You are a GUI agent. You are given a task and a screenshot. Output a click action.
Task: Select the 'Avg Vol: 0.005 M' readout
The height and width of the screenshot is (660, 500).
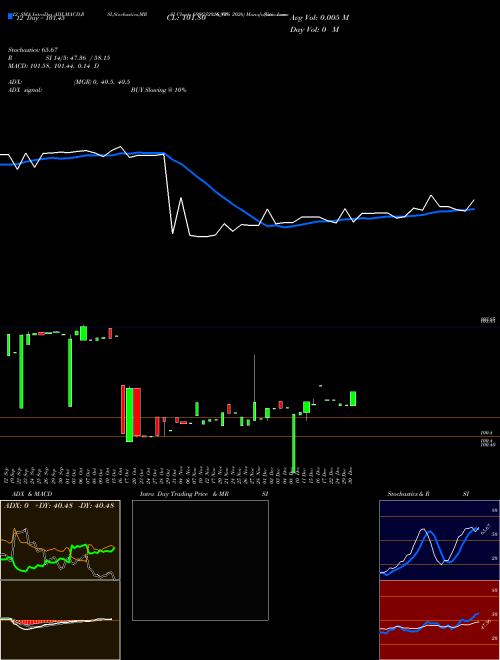[x=319, y=18]
